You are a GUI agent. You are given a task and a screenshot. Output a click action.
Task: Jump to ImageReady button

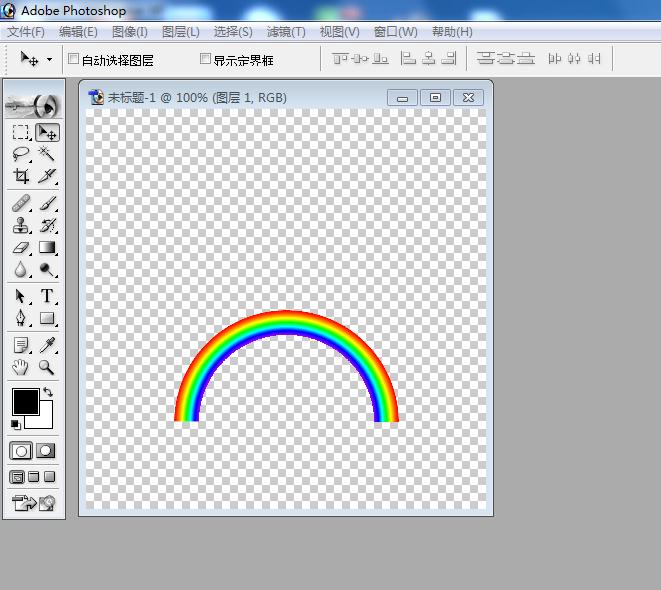33,503
